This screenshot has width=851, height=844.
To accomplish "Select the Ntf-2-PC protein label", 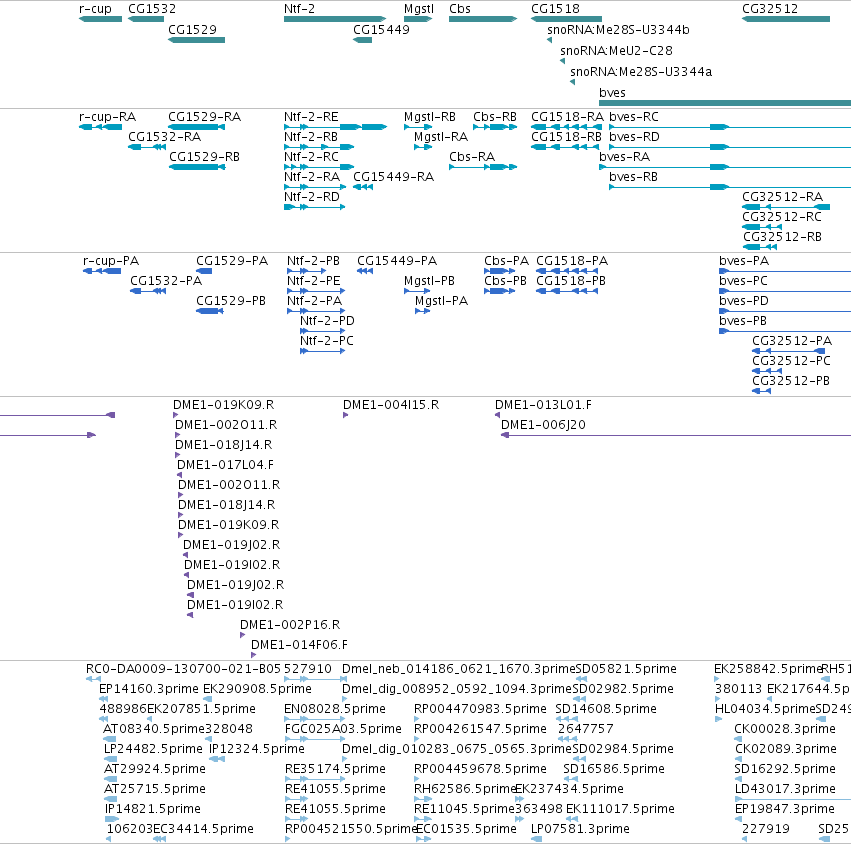I will point(327,341).
